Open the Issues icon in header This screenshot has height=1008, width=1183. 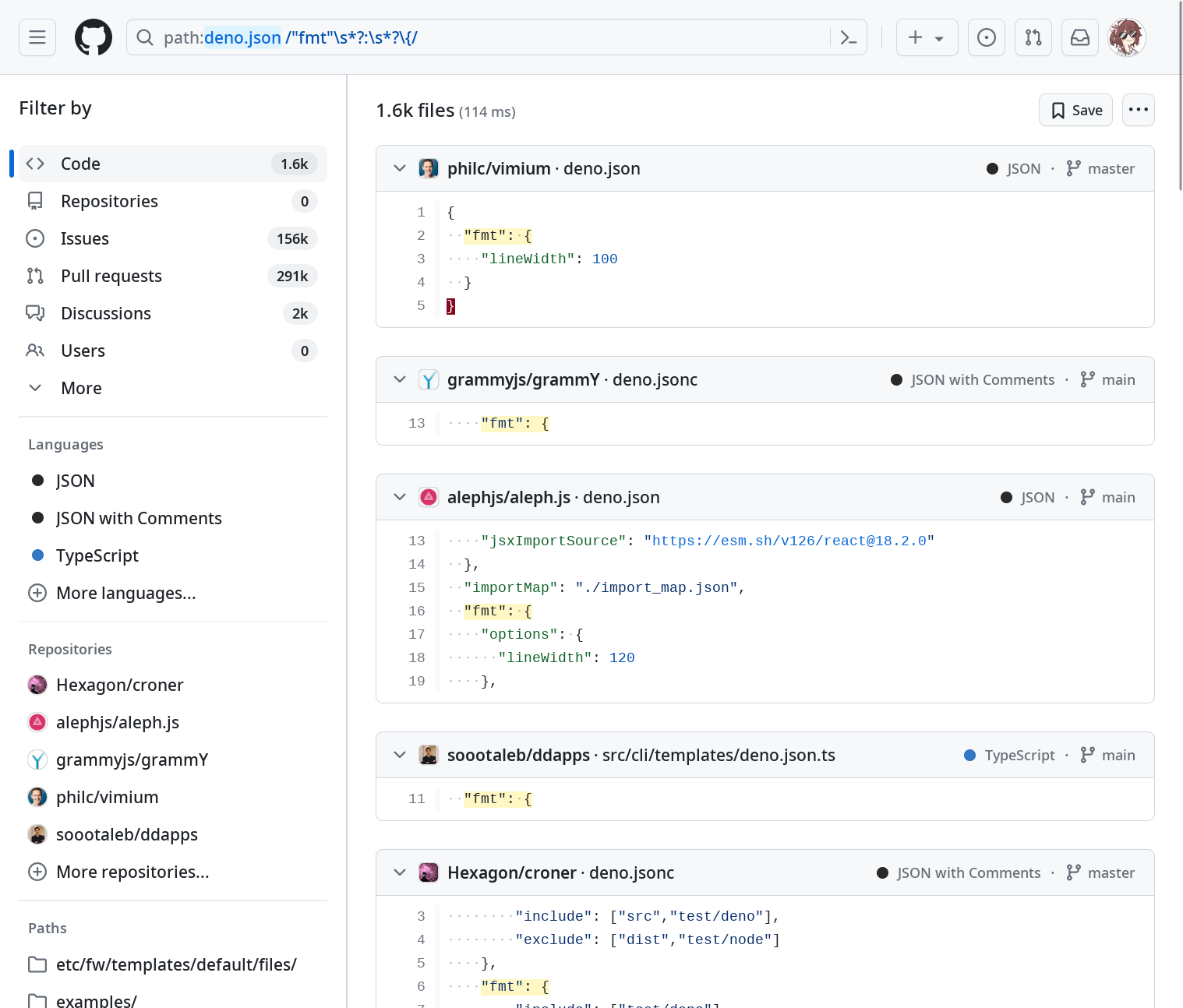pyautogui.click(x=987, y=37)
